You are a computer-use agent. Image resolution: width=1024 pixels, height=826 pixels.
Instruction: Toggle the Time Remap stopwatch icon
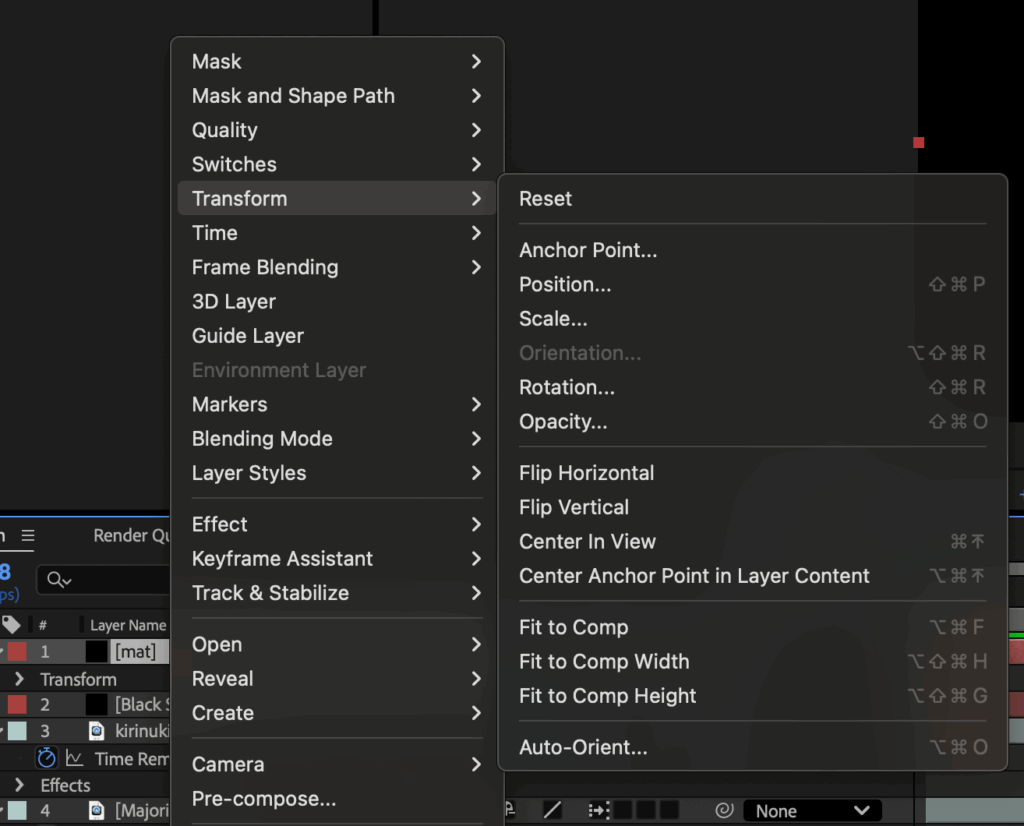(47, 758)
